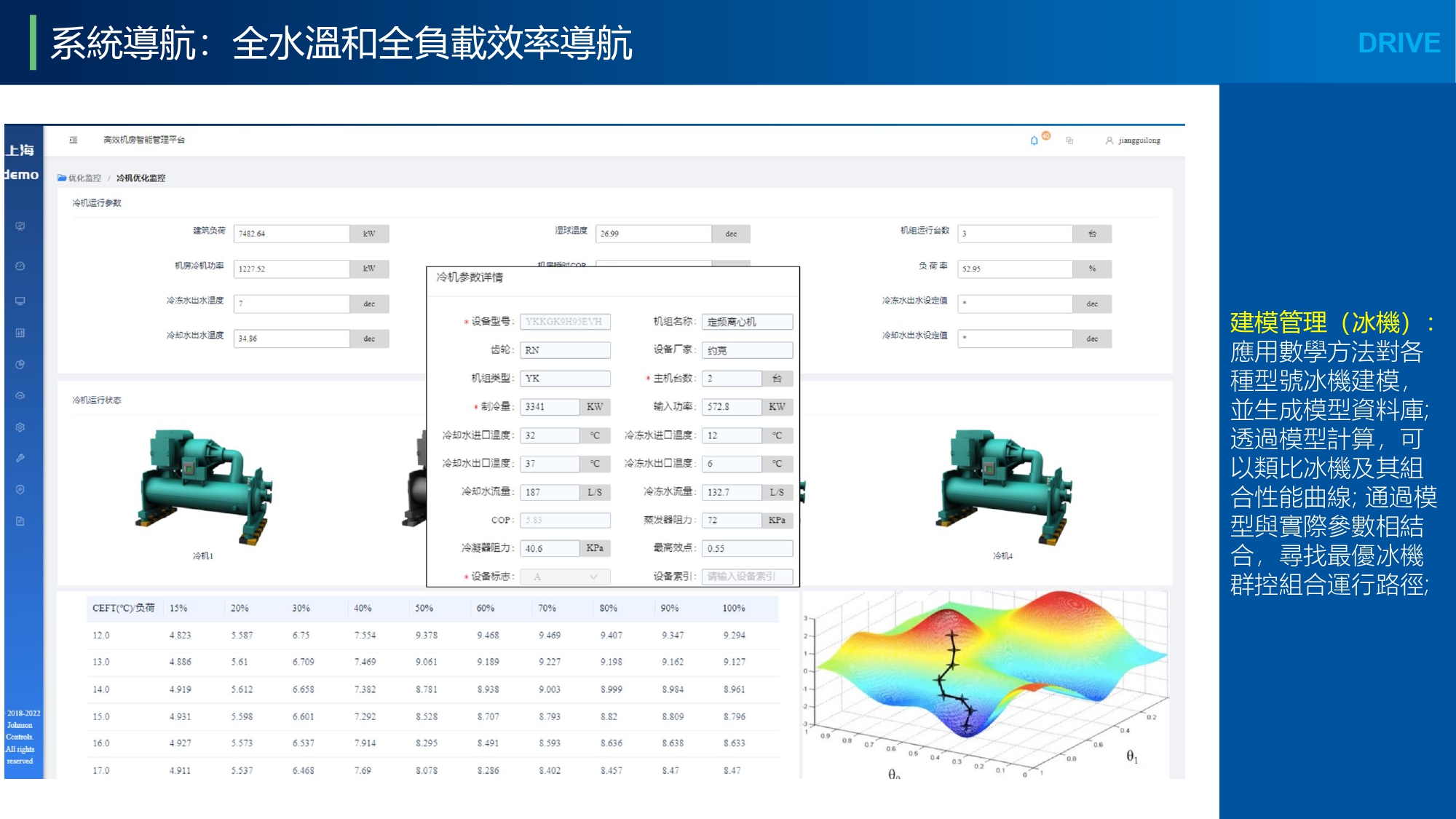Click the monitor screen sidebar icon

click(x=20, y=301)
